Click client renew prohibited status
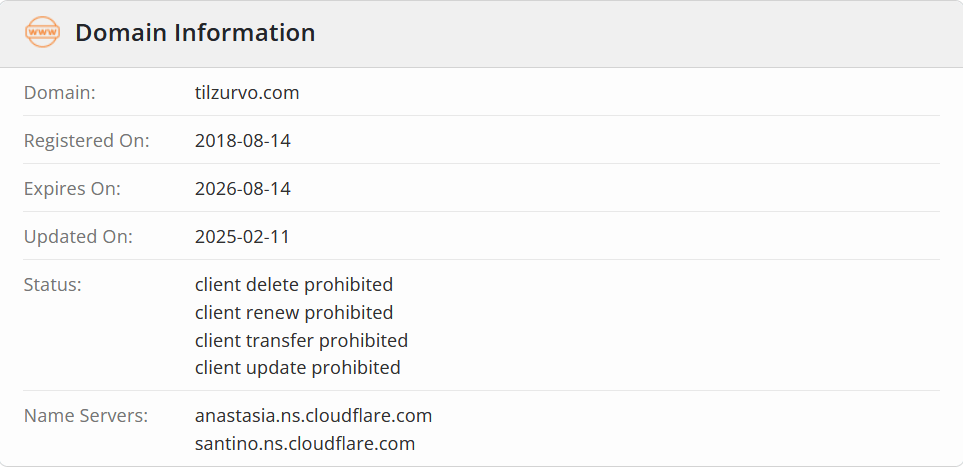Image resolution: width=963 pixels, height=474 pixels. click(x=294, y=313)
